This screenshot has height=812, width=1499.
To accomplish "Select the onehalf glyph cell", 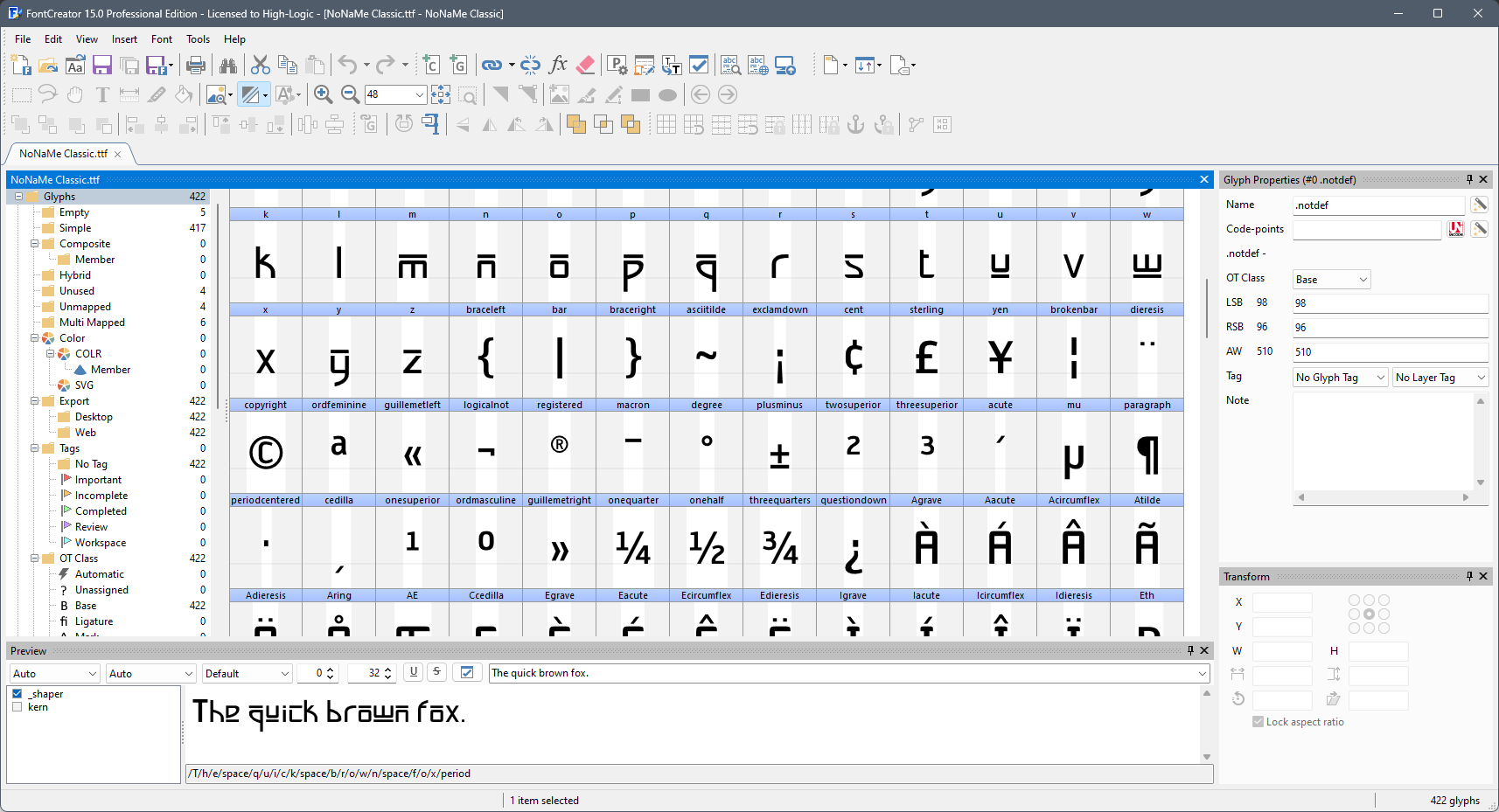I will (x=707, y=541).
